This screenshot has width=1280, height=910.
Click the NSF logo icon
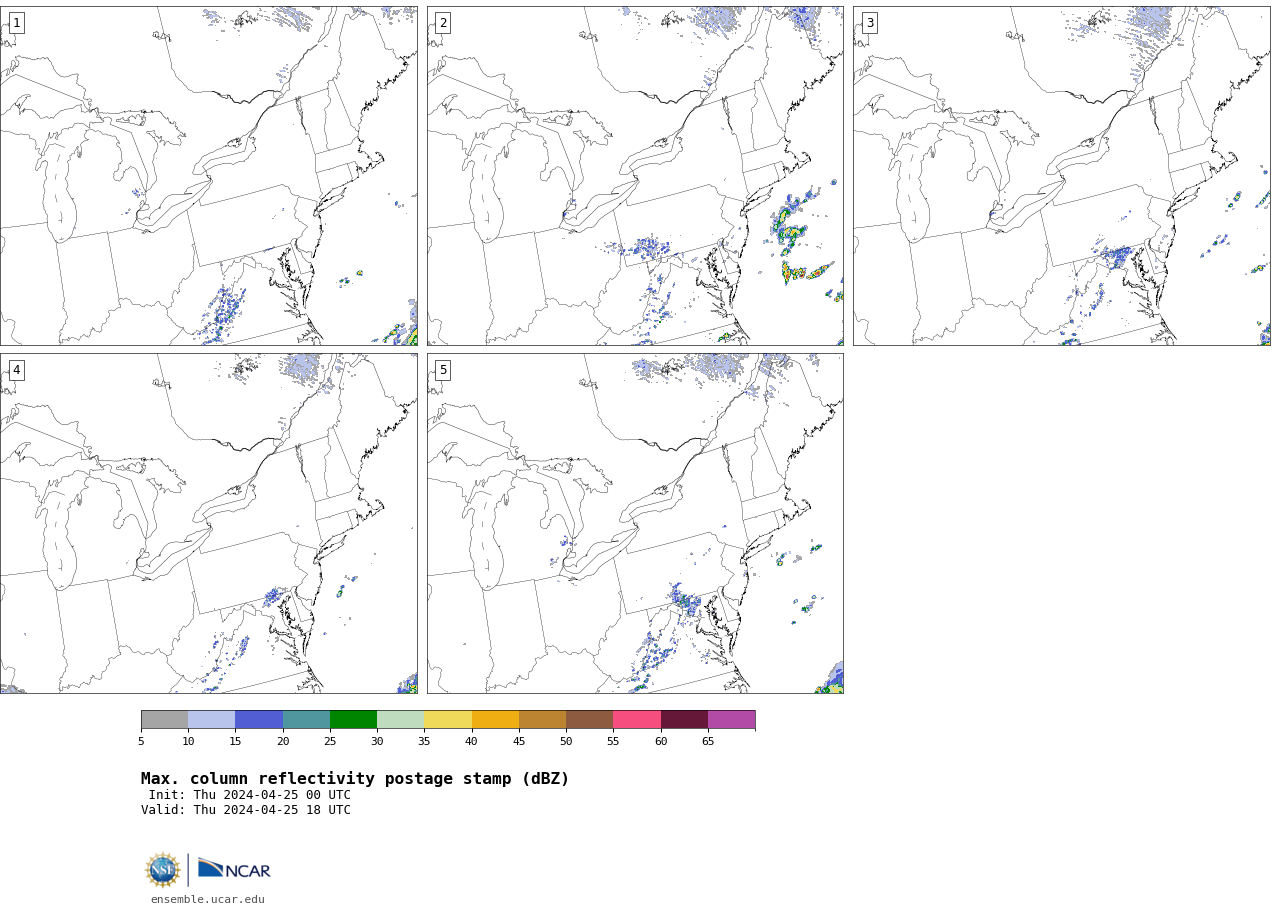[163, 870]
